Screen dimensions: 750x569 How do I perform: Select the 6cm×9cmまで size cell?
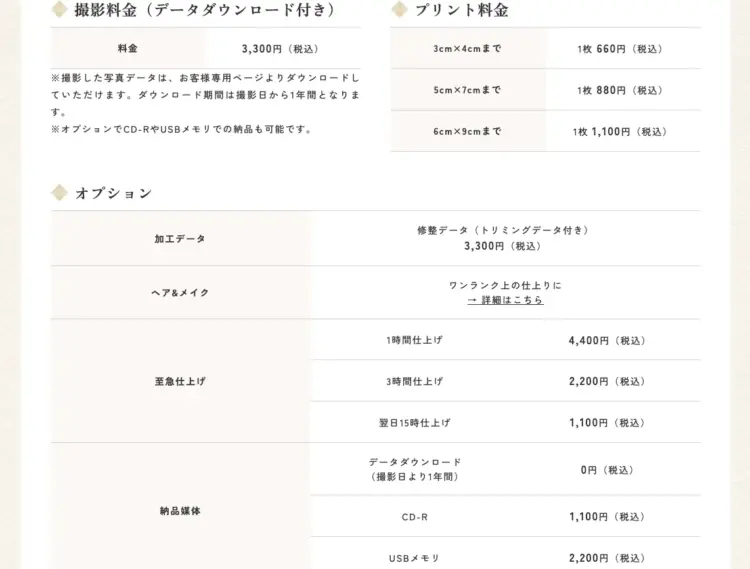(467, 131)
